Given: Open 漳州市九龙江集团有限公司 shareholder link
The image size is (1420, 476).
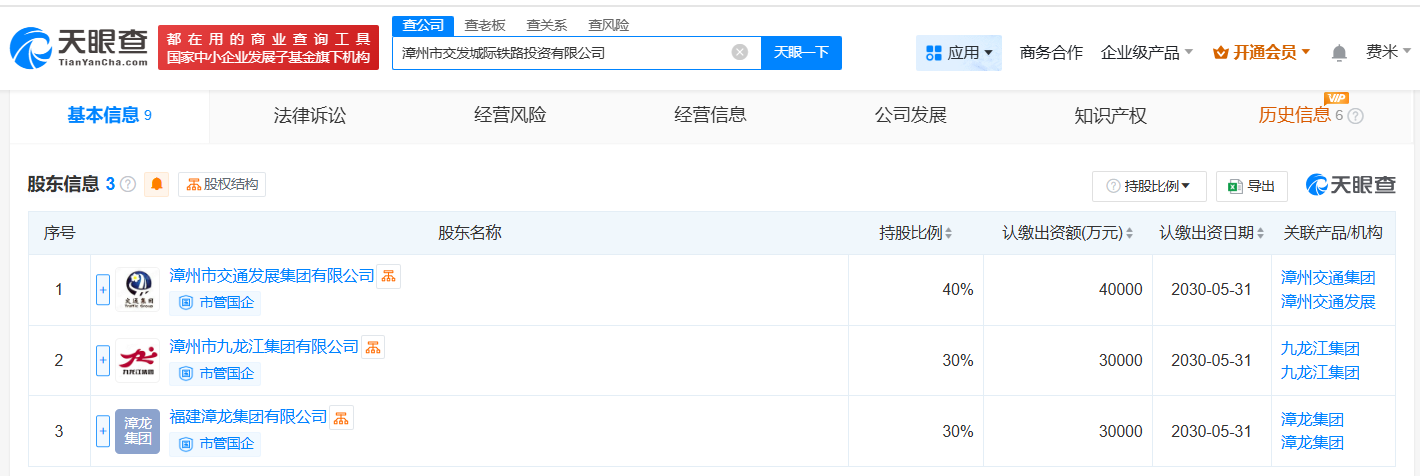Looking at the screenshot, I should point(264,347).
